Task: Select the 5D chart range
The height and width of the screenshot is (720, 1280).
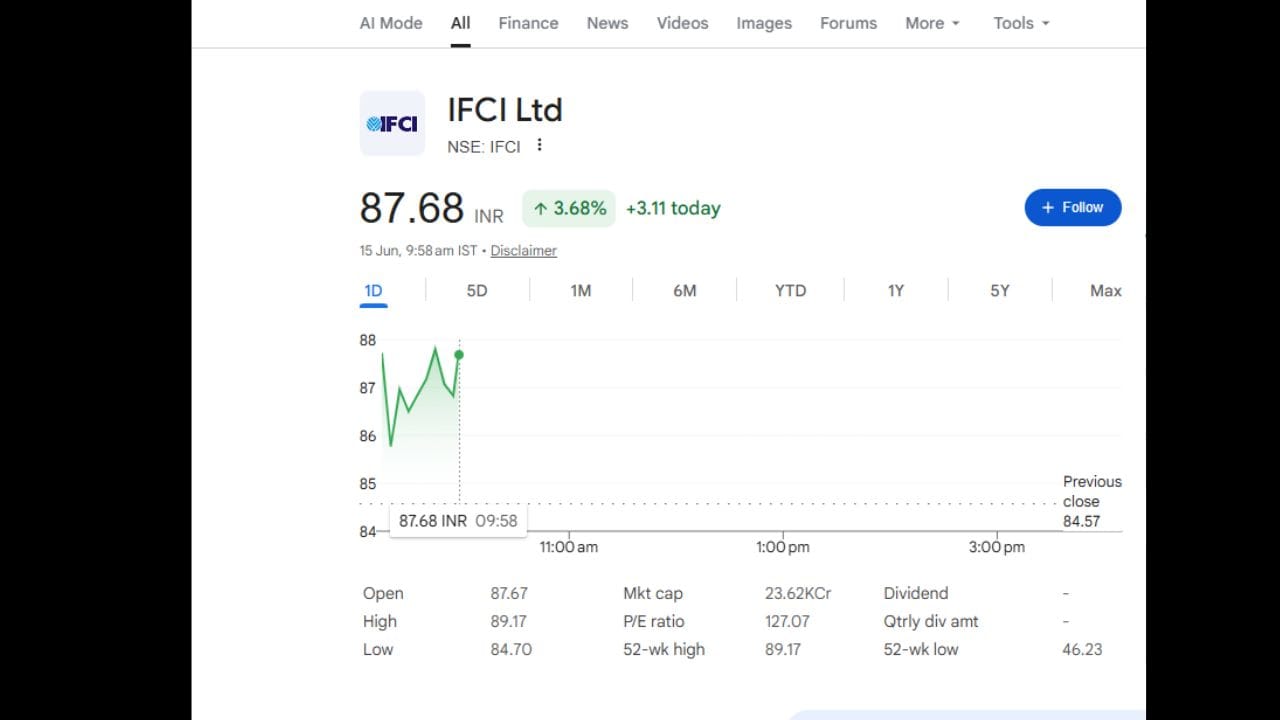Action: (x=477, y=291)
